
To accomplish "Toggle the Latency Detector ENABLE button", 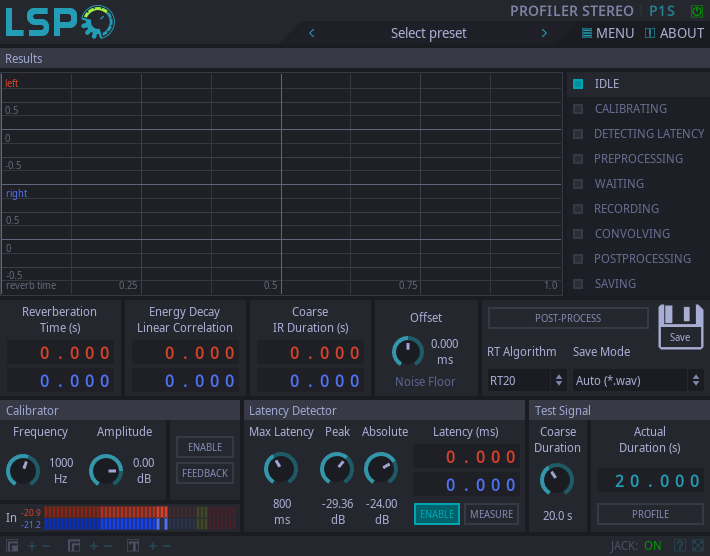I will [437, 514].
